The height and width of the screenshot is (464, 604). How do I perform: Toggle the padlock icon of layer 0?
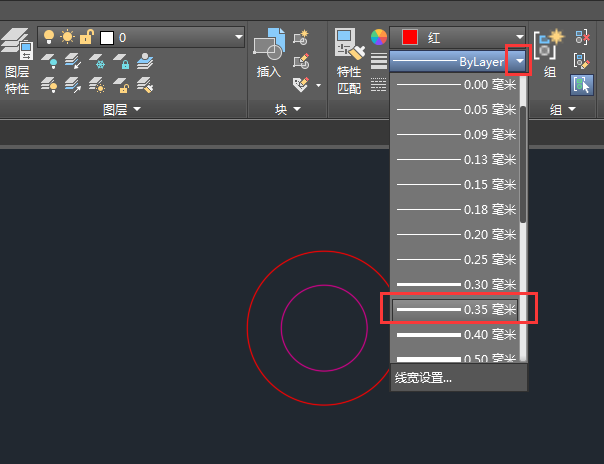pyautogui.click(x=87, y=37)
